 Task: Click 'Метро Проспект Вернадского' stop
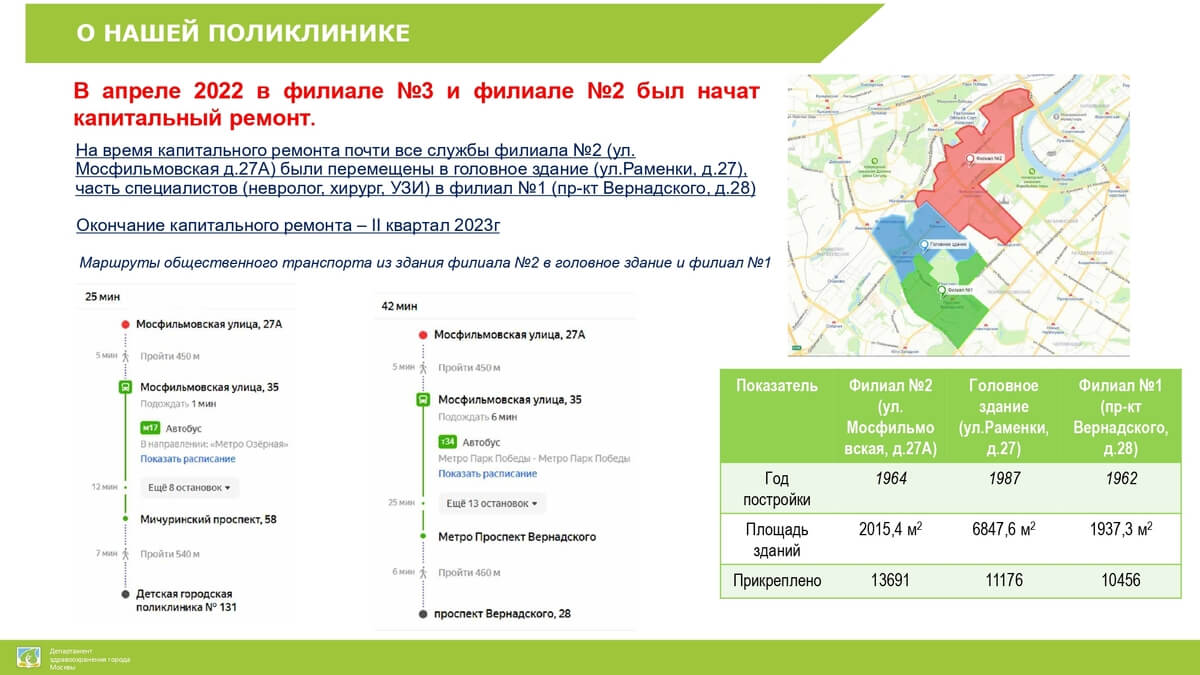coord(517,537)
